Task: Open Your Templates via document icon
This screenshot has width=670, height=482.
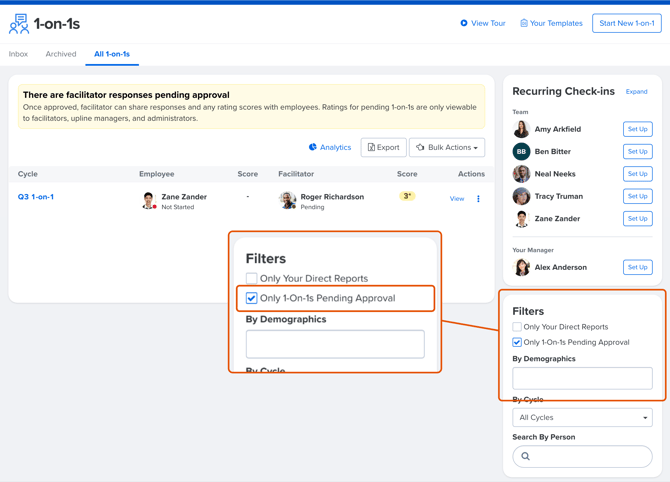Action: coord(524,23)
